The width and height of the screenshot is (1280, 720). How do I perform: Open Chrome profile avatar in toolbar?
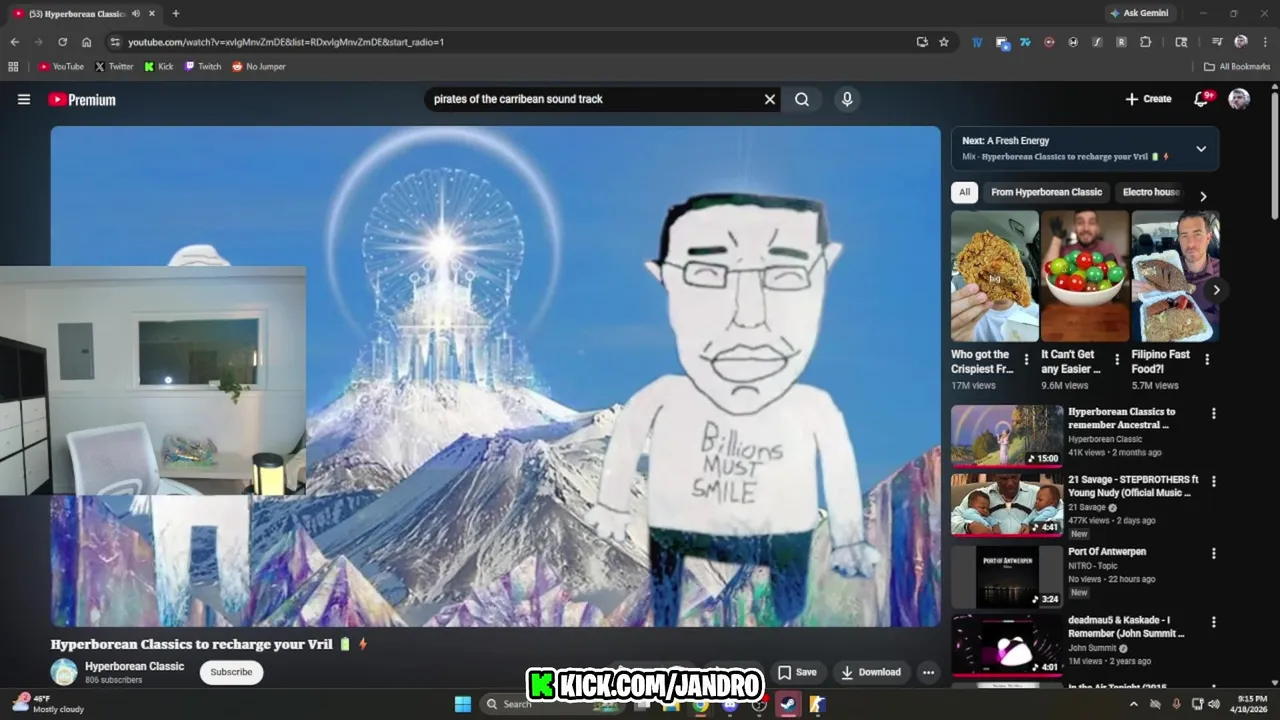click(1241, 42)
